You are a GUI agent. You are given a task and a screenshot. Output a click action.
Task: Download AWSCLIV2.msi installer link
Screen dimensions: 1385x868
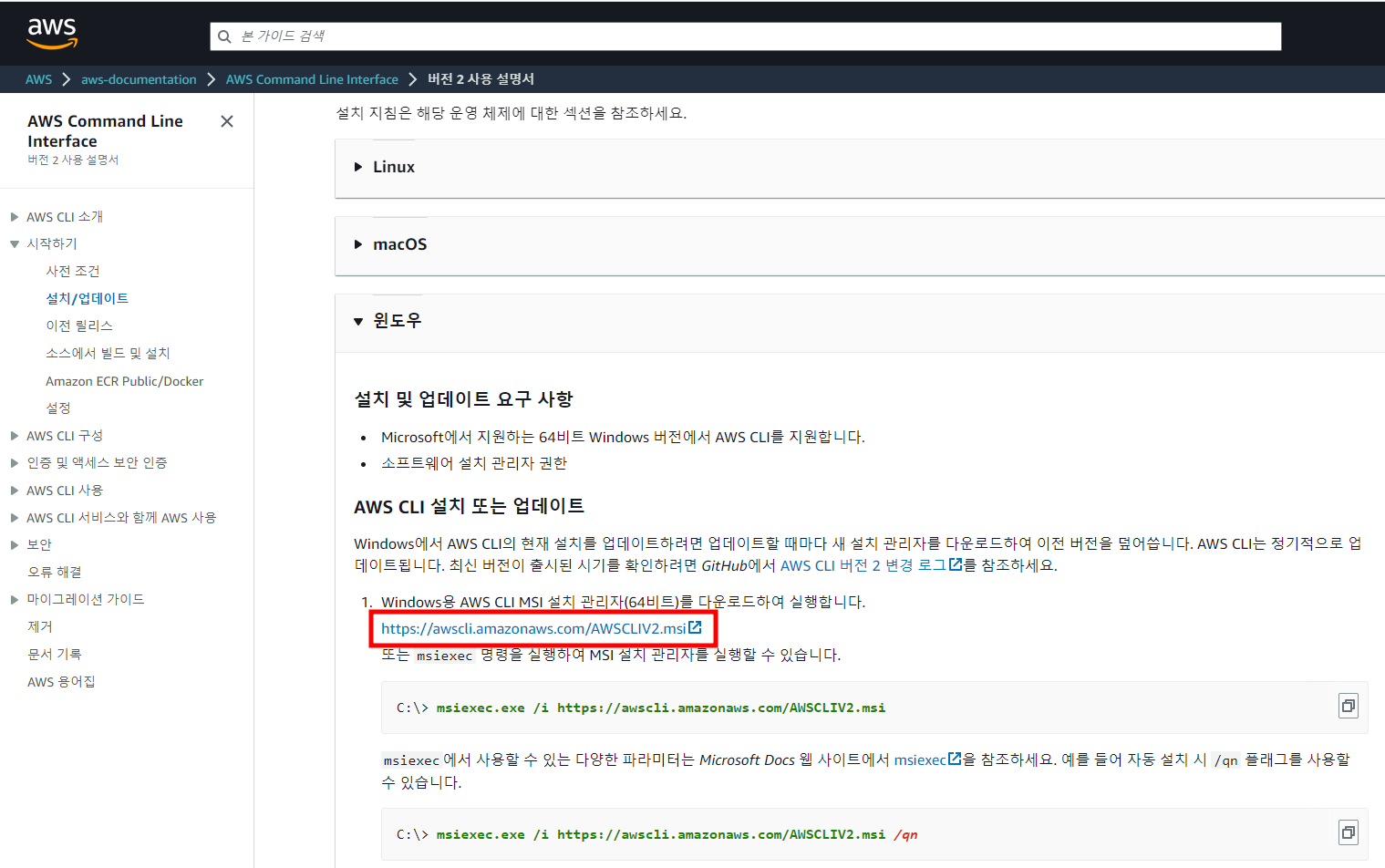[542, 628]
